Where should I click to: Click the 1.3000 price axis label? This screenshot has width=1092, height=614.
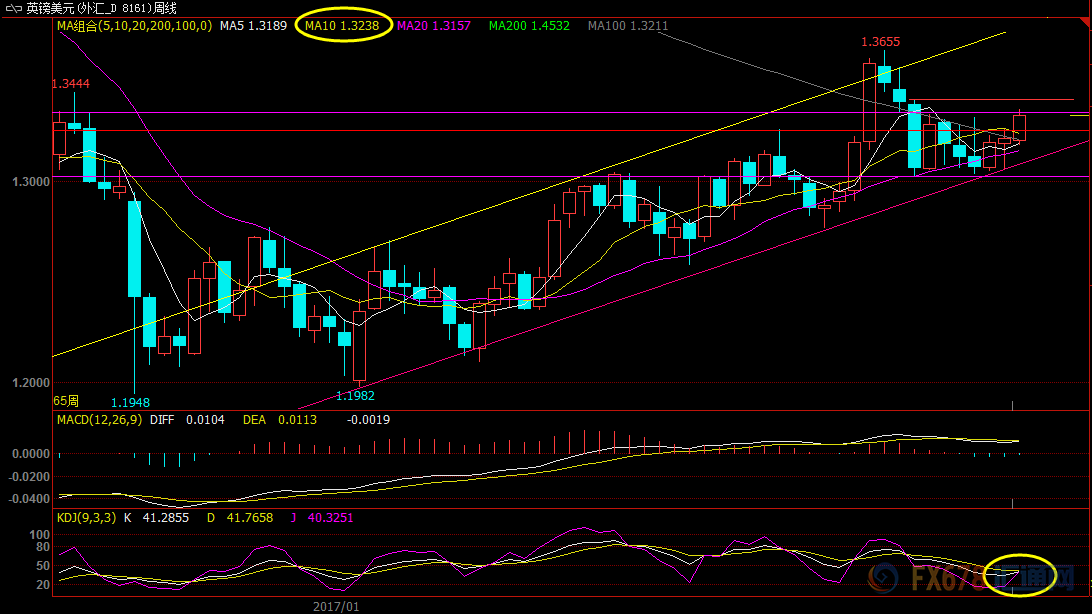pos(31,182)
